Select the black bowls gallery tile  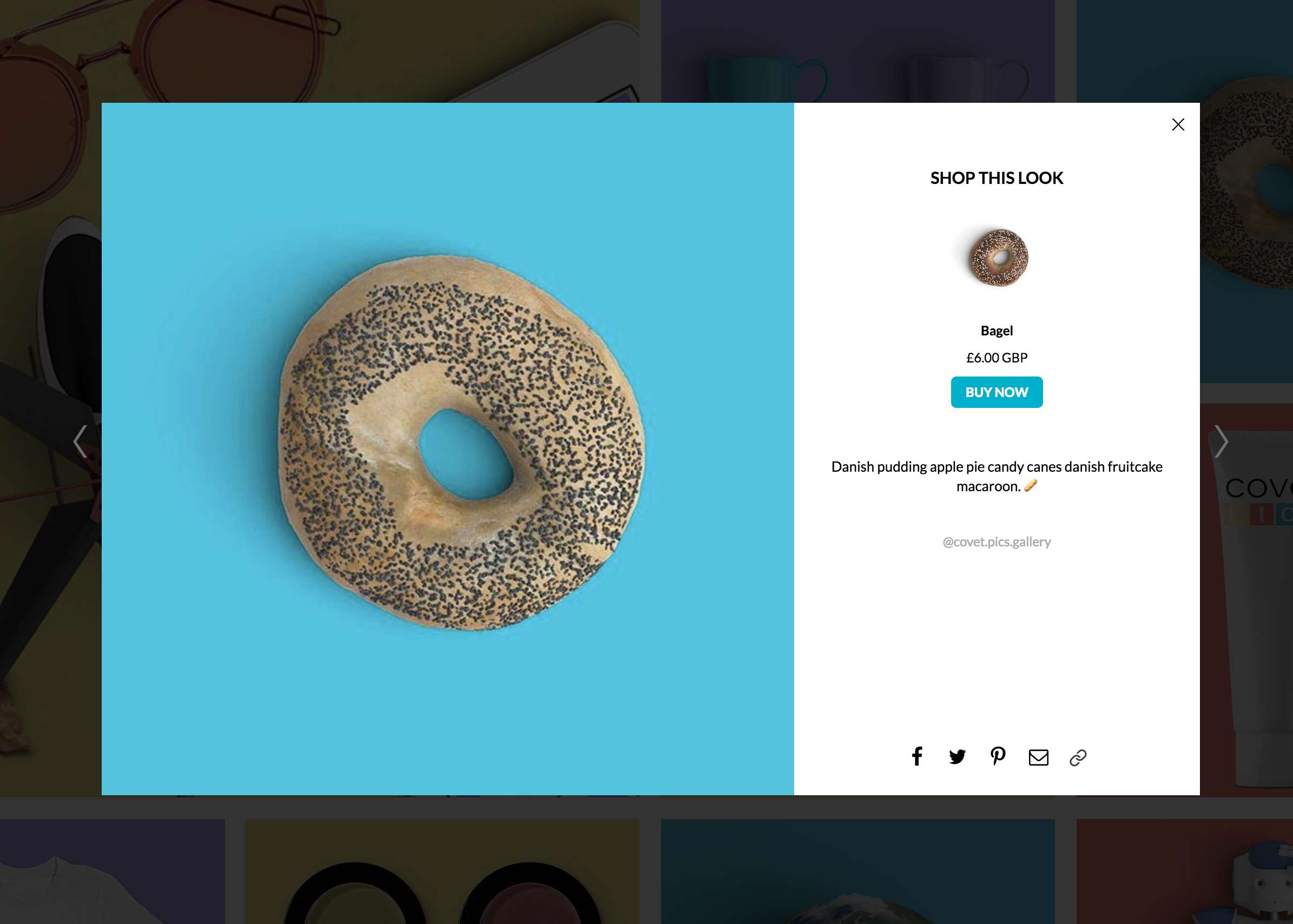[442, 871]
